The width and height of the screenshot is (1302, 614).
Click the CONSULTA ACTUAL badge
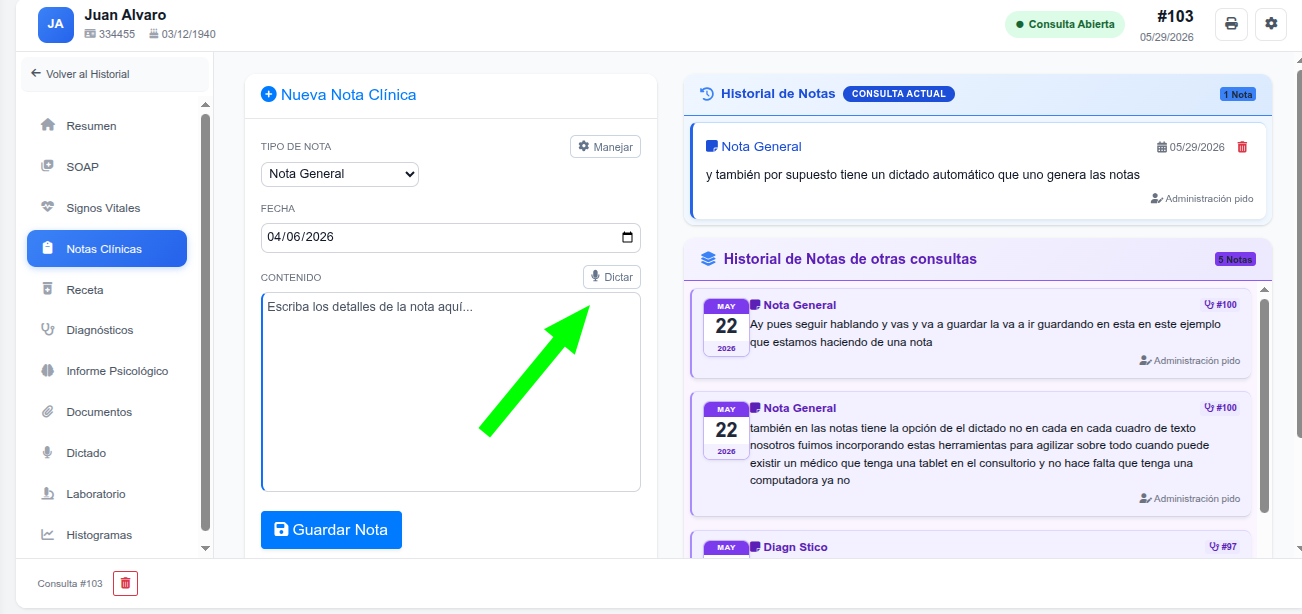pos(899,94)
